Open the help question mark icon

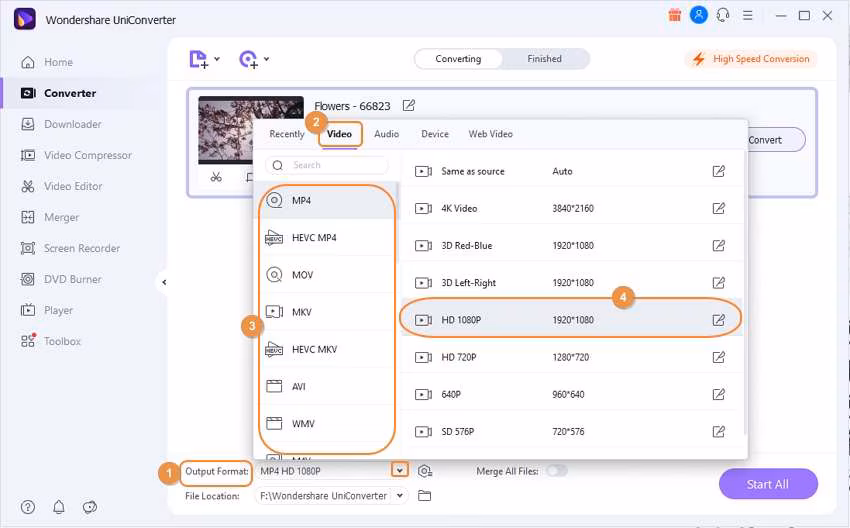coord(28,507)
